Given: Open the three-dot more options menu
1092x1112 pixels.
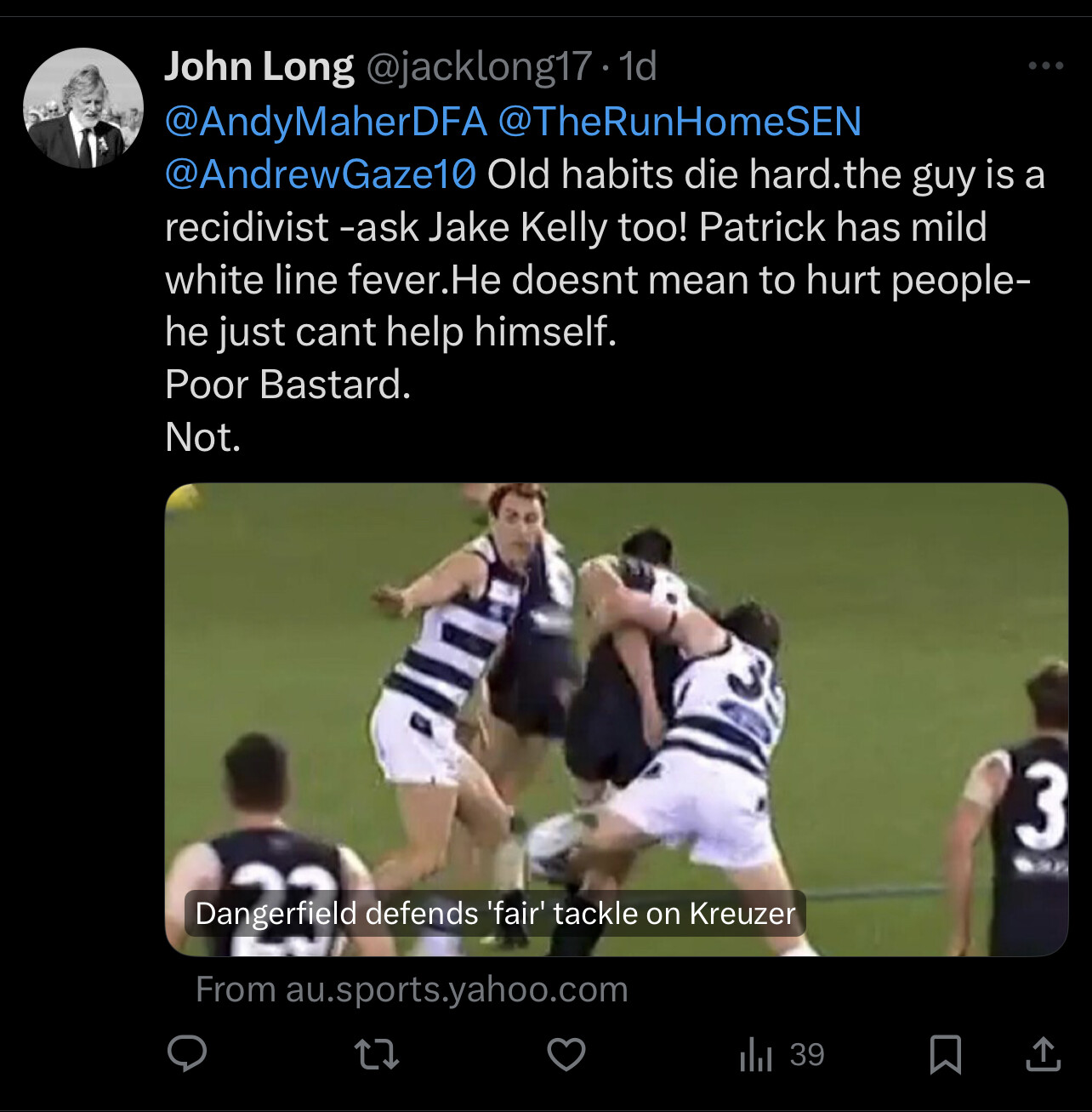Looking at the screenshot, I should tap(1045, 66).
